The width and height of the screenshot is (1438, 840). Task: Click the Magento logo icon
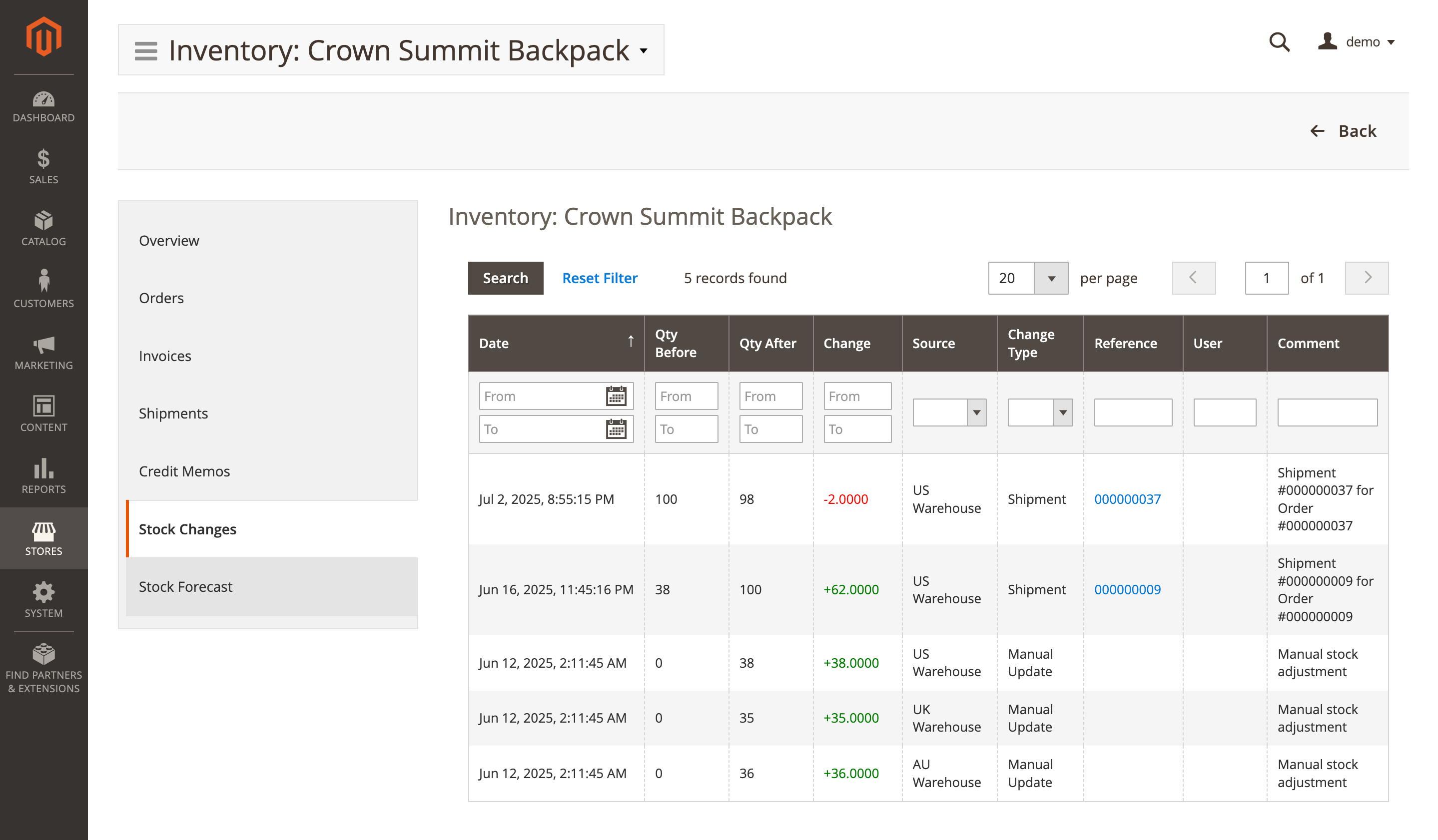(x=43, y=37)
